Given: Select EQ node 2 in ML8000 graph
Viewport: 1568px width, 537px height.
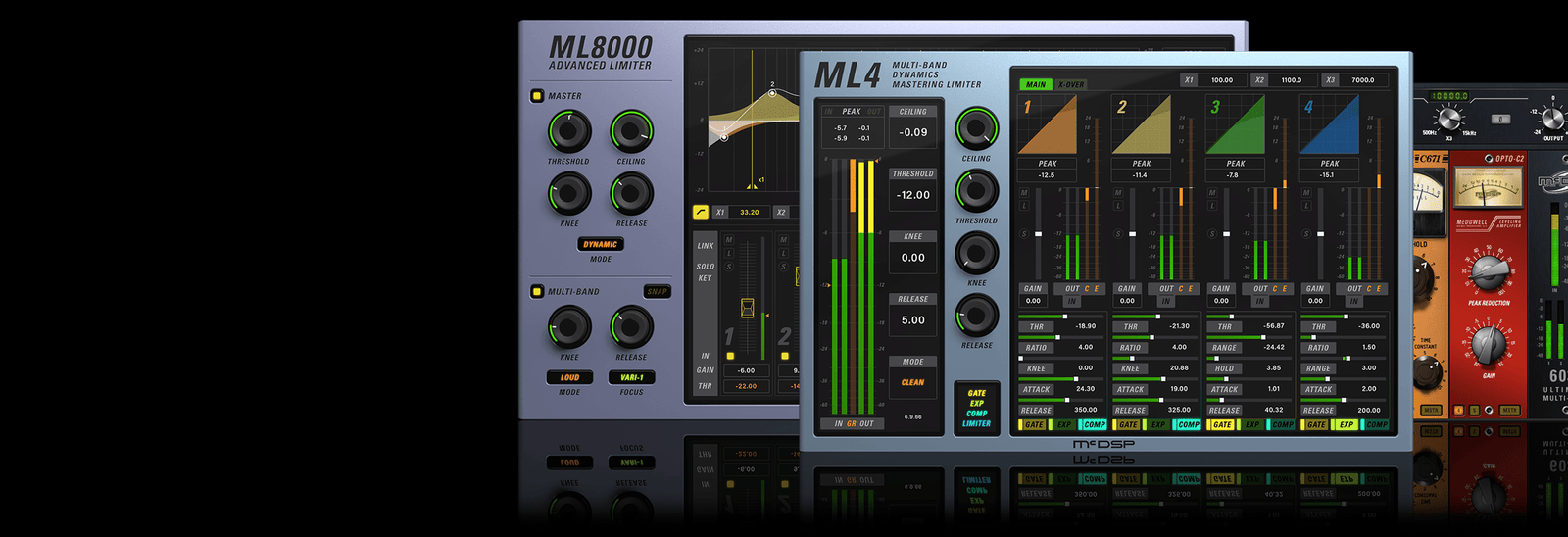Looking at the screenshot, I should (x=772, y=93).
